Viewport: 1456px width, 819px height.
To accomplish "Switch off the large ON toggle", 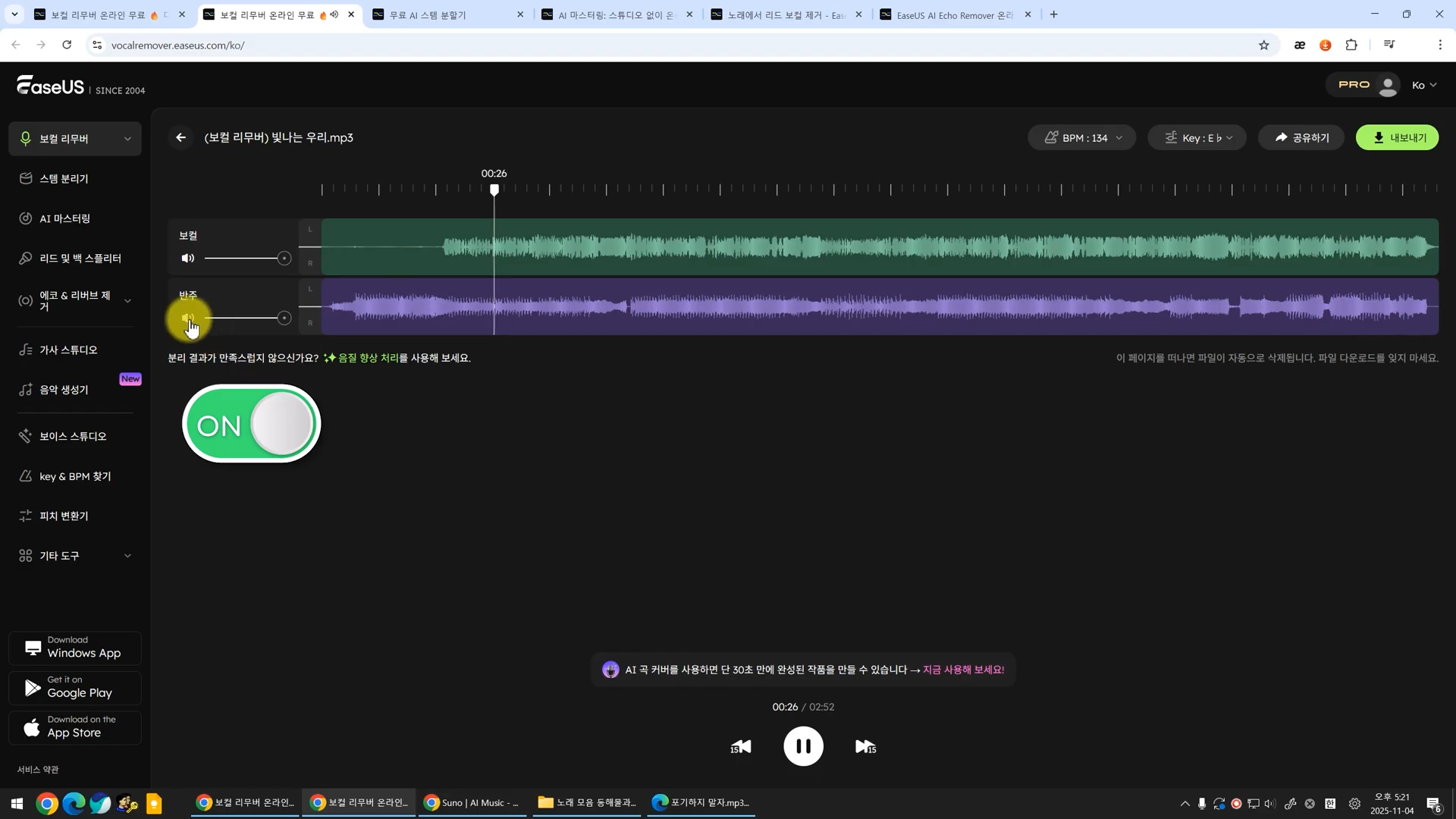I will point(252,424).
